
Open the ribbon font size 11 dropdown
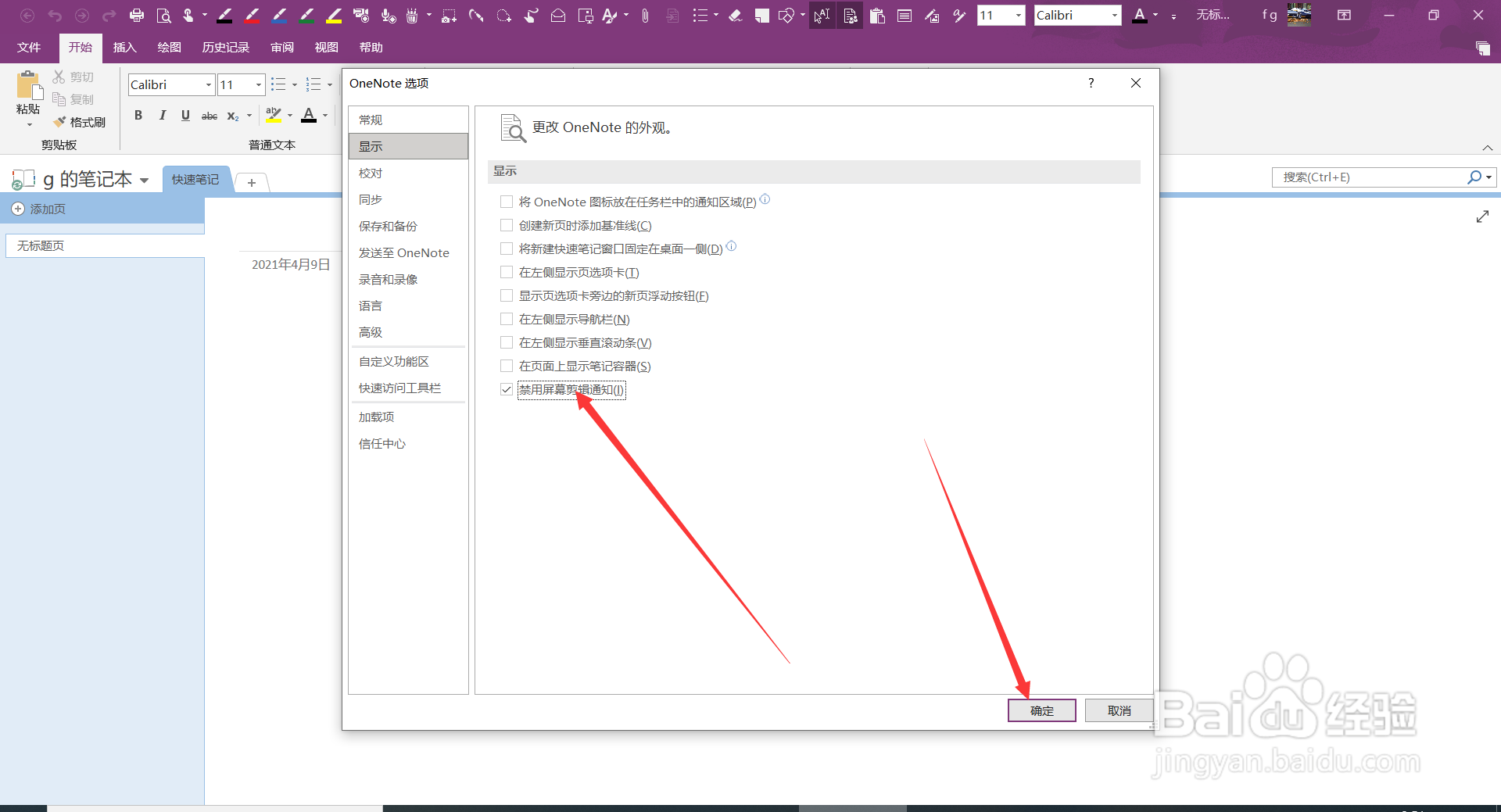point(259,84)
